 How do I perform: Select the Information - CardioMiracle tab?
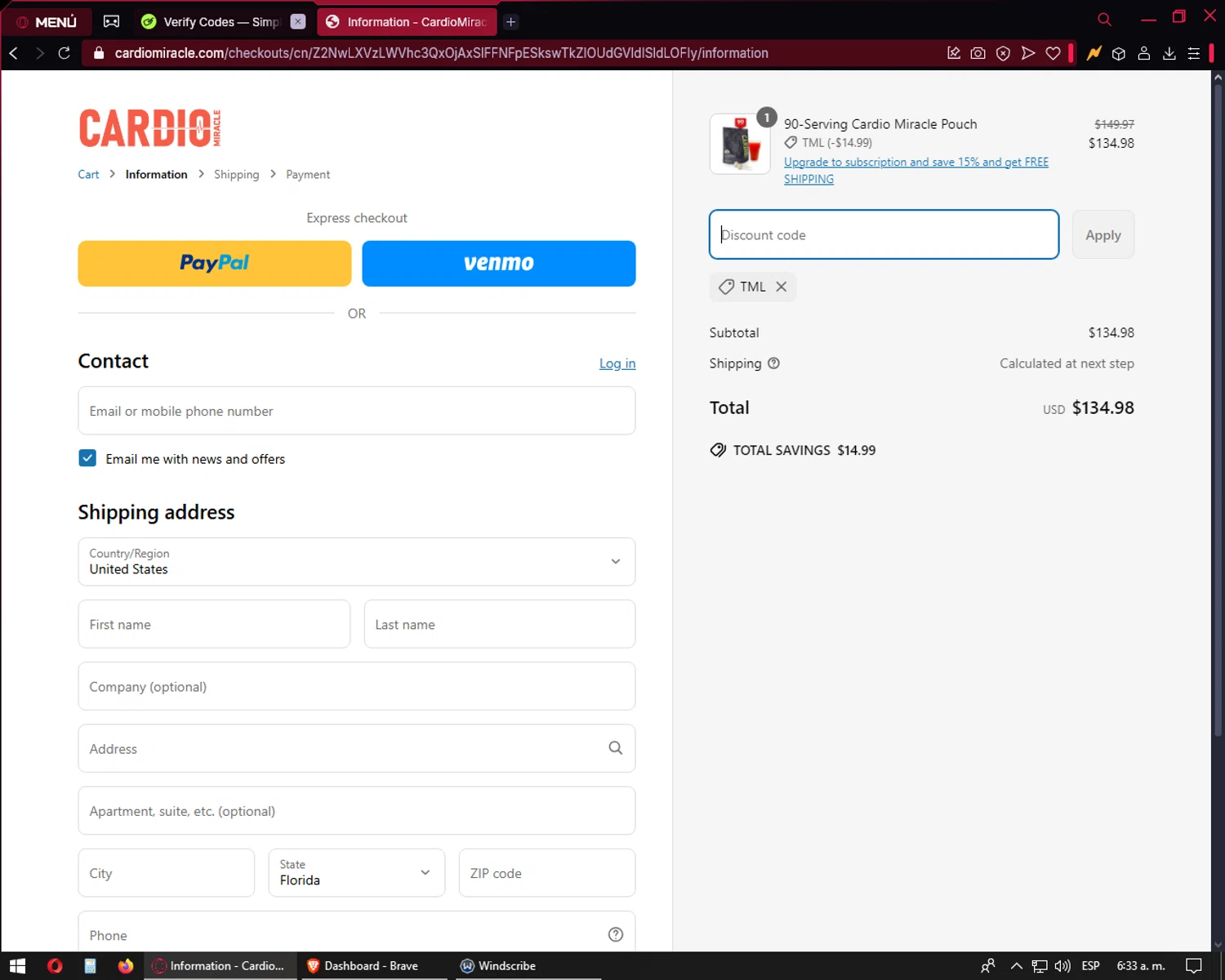[407, 22]
